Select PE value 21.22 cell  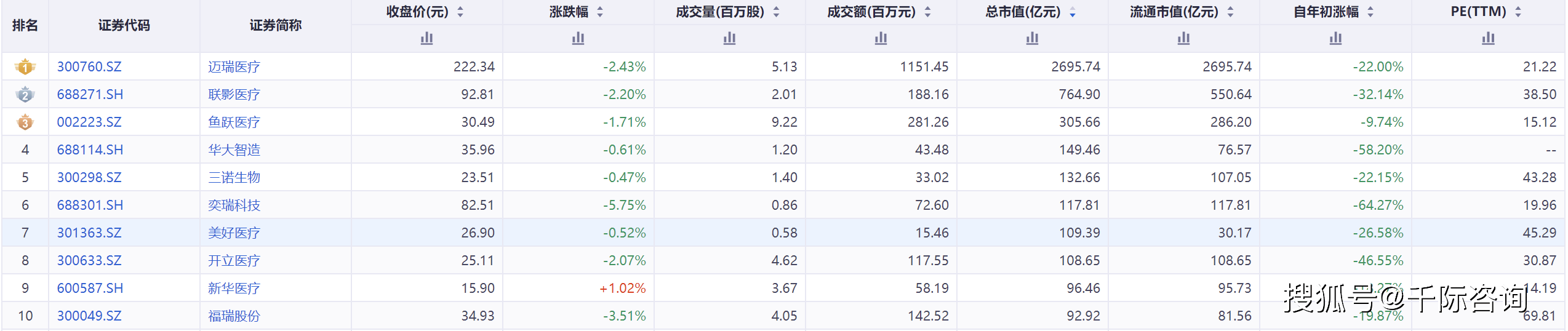(1489, 66)
